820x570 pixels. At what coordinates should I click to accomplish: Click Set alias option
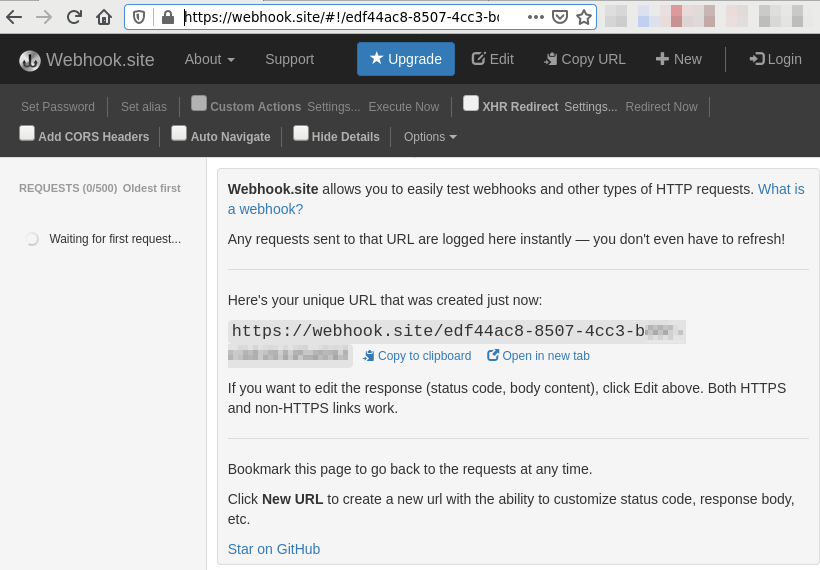pyautogui.click(x=144, y=107)
